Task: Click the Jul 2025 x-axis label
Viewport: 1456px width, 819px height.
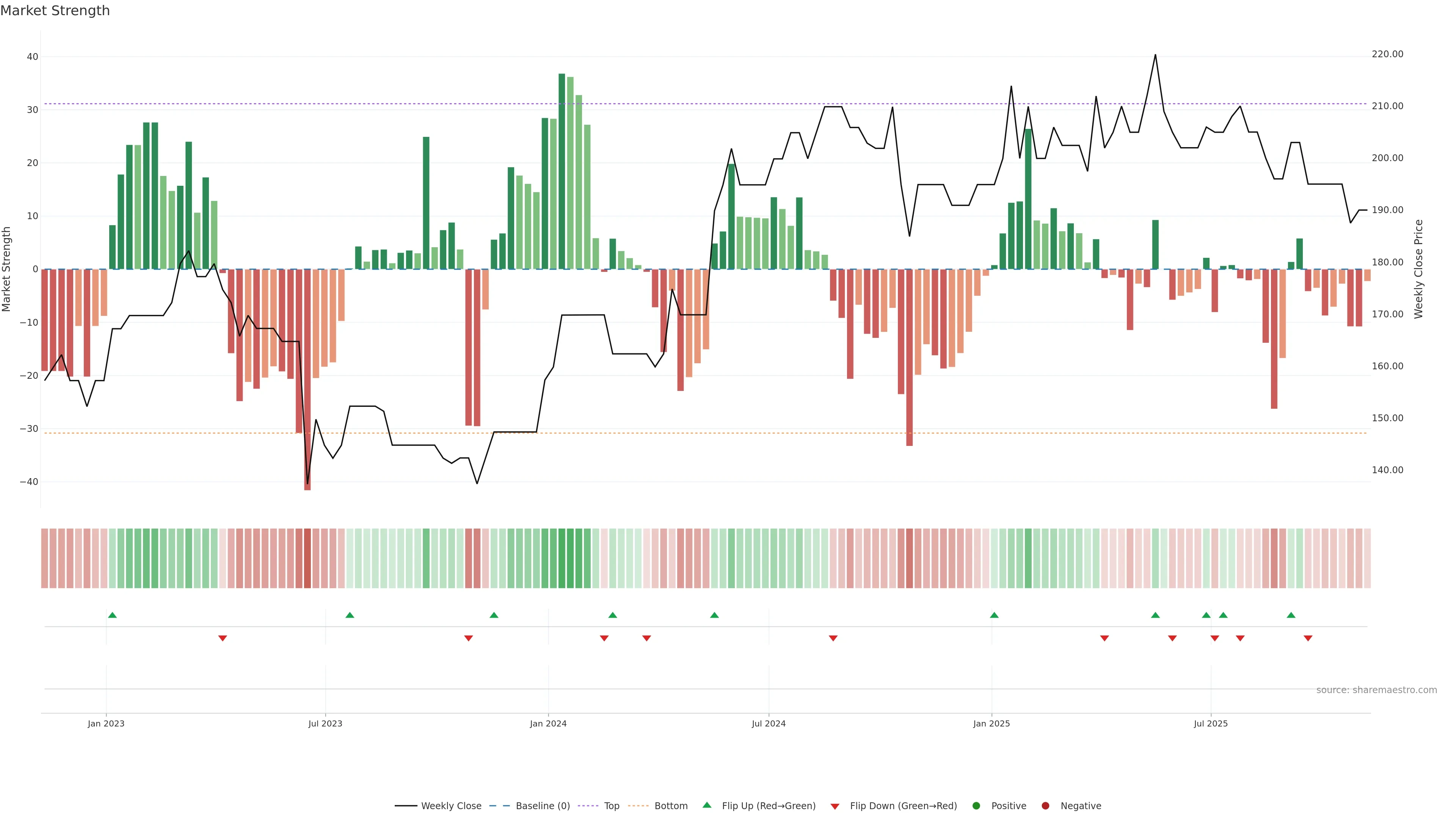Action: pyautogui.click(x=1211, y=723)
